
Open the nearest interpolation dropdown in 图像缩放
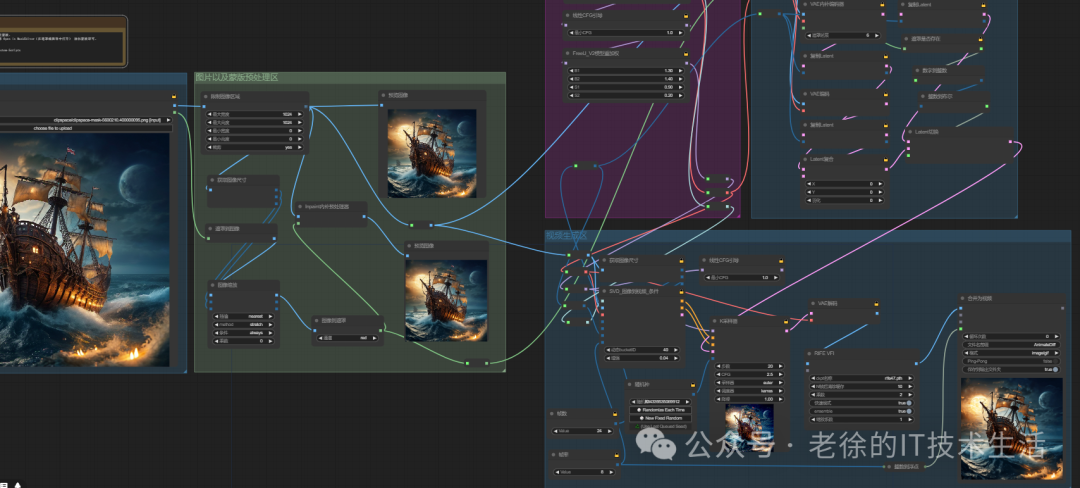tap(244, 316)
